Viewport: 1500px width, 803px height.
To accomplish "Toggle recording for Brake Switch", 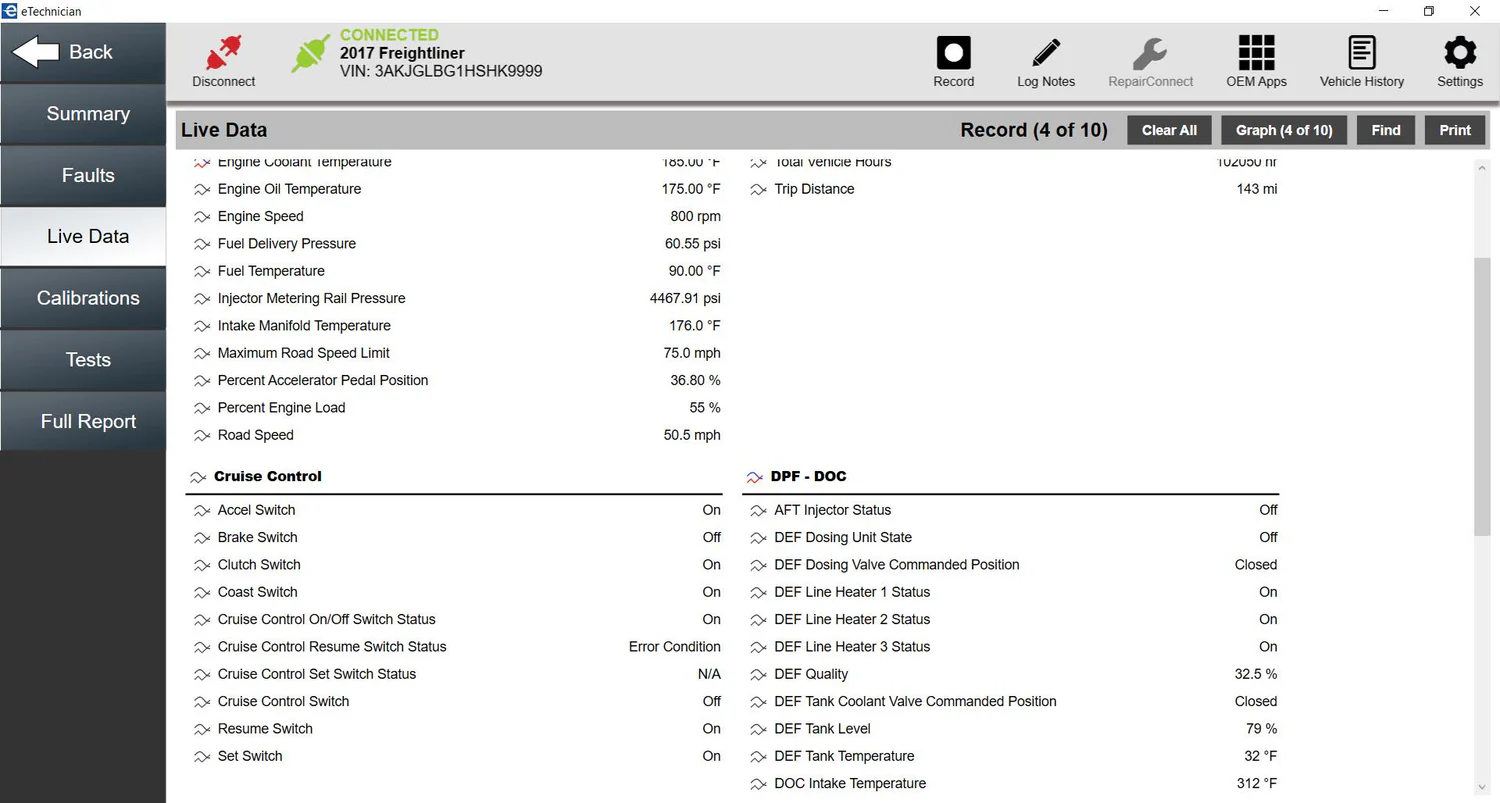I will coord(200,537).
